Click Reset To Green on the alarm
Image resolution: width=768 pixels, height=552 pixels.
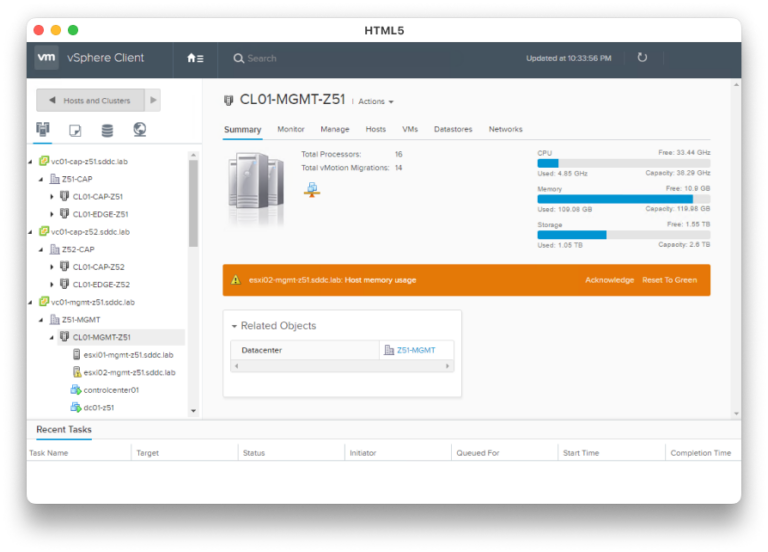point(670,280)
